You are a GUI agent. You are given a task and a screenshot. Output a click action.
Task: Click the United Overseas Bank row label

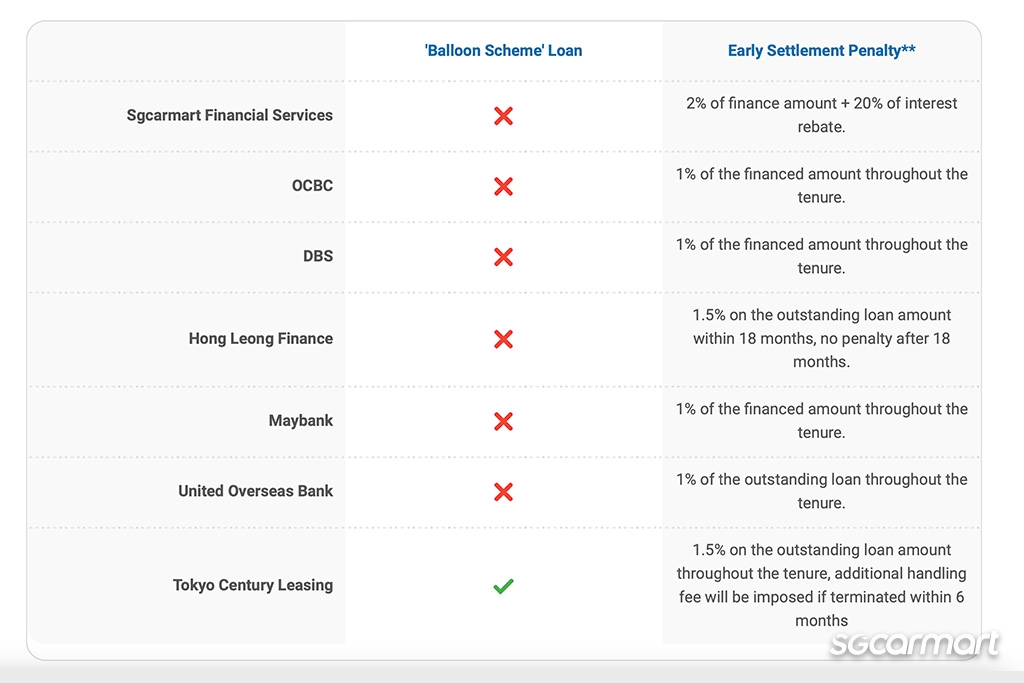[x=255, y=491]
